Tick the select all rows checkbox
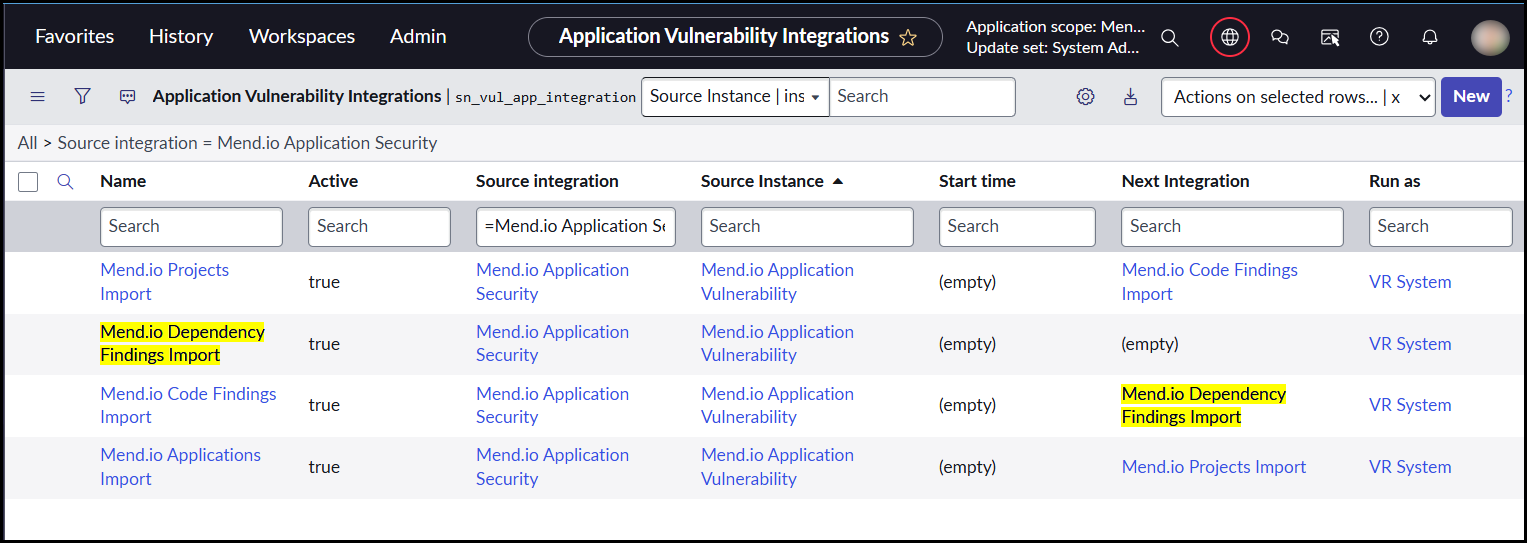1527x543 pixels. tap(28, 182)
